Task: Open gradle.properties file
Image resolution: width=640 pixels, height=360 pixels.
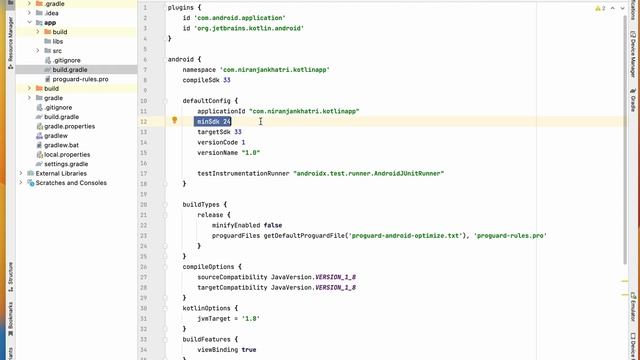Action: coord(69,127)
